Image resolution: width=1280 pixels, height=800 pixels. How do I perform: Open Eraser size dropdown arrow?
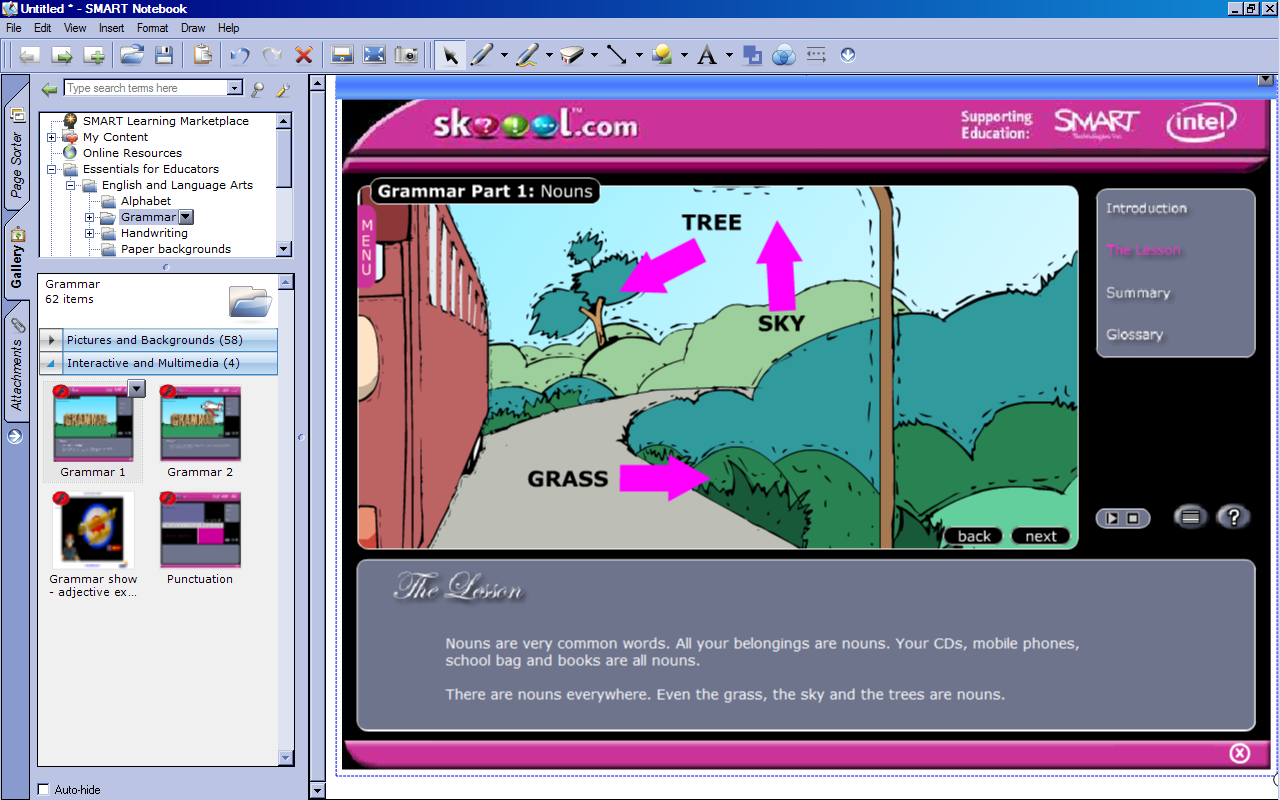pyautogui.click(x=594, y=55)
